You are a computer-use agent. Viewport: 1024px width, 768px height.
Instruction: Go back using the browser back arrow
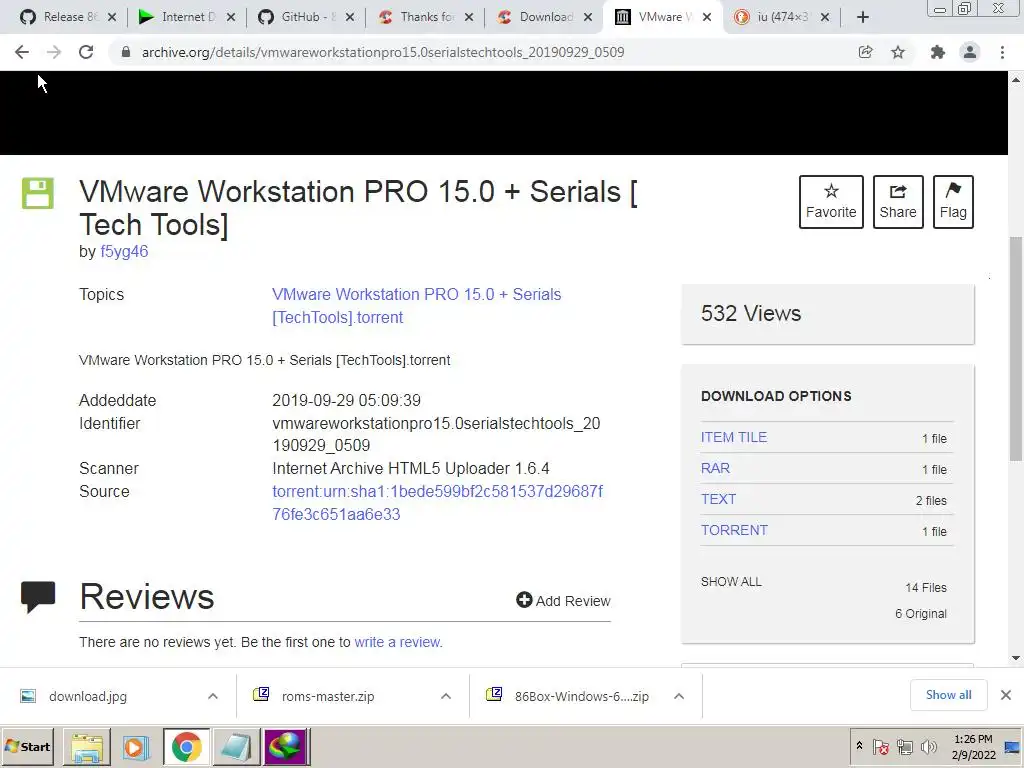[x=22, y=52]
